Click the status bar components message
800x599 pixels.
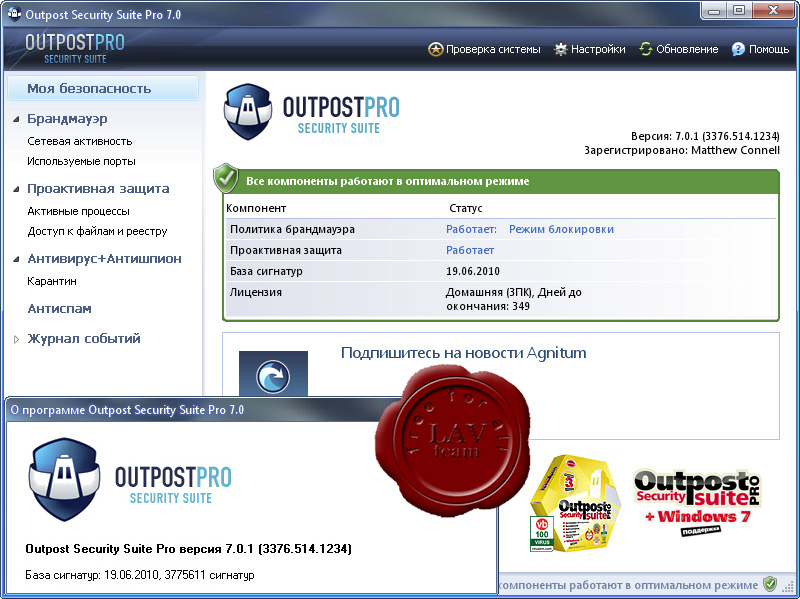tap(628, 585)
